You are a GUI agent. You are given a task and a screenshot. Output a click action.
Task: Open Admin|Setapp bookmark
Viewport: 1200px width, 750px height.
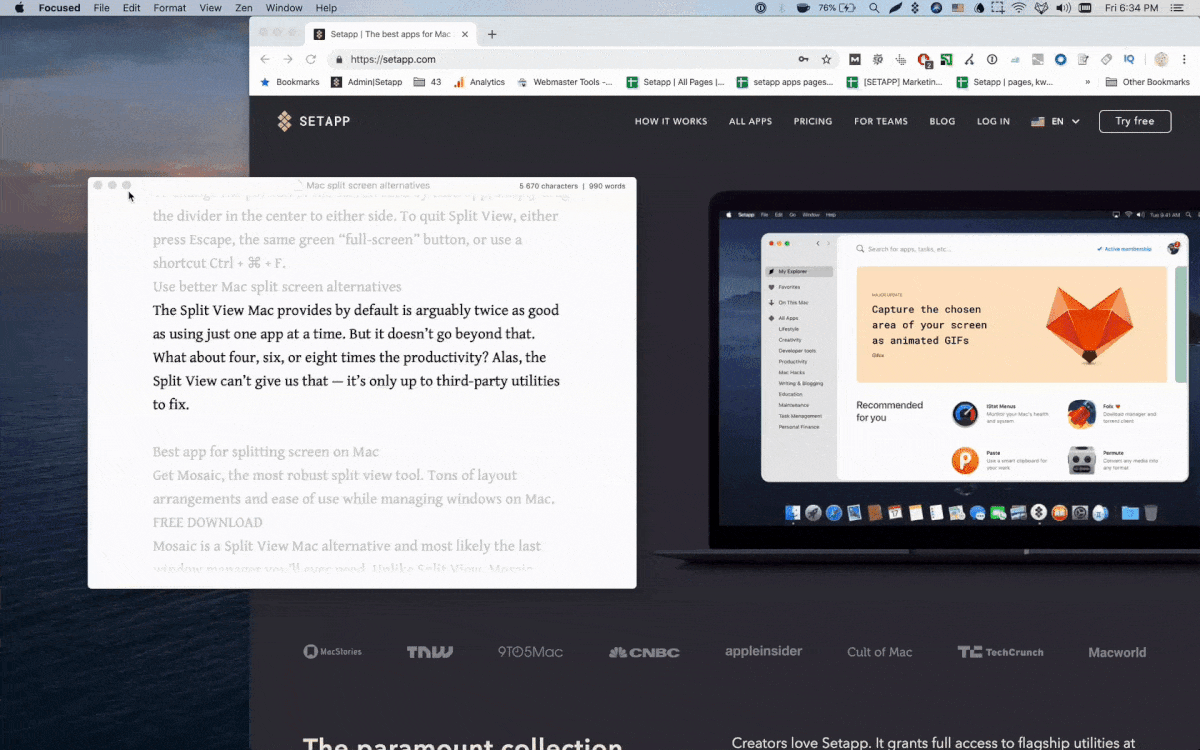pos(367,82)
